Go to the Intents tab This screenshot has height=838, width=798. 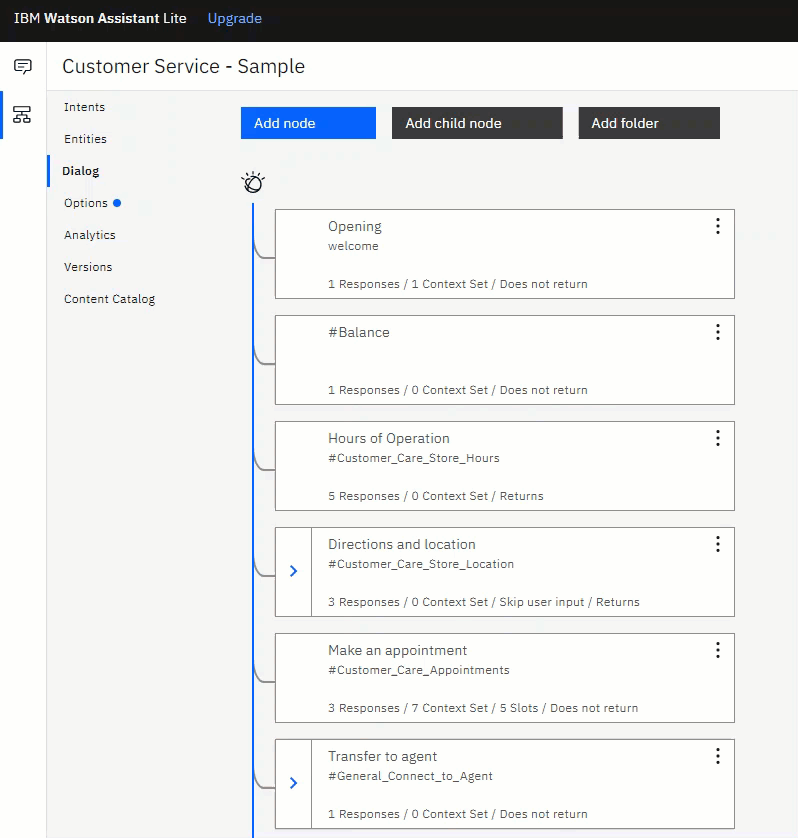tap(84, 107)
